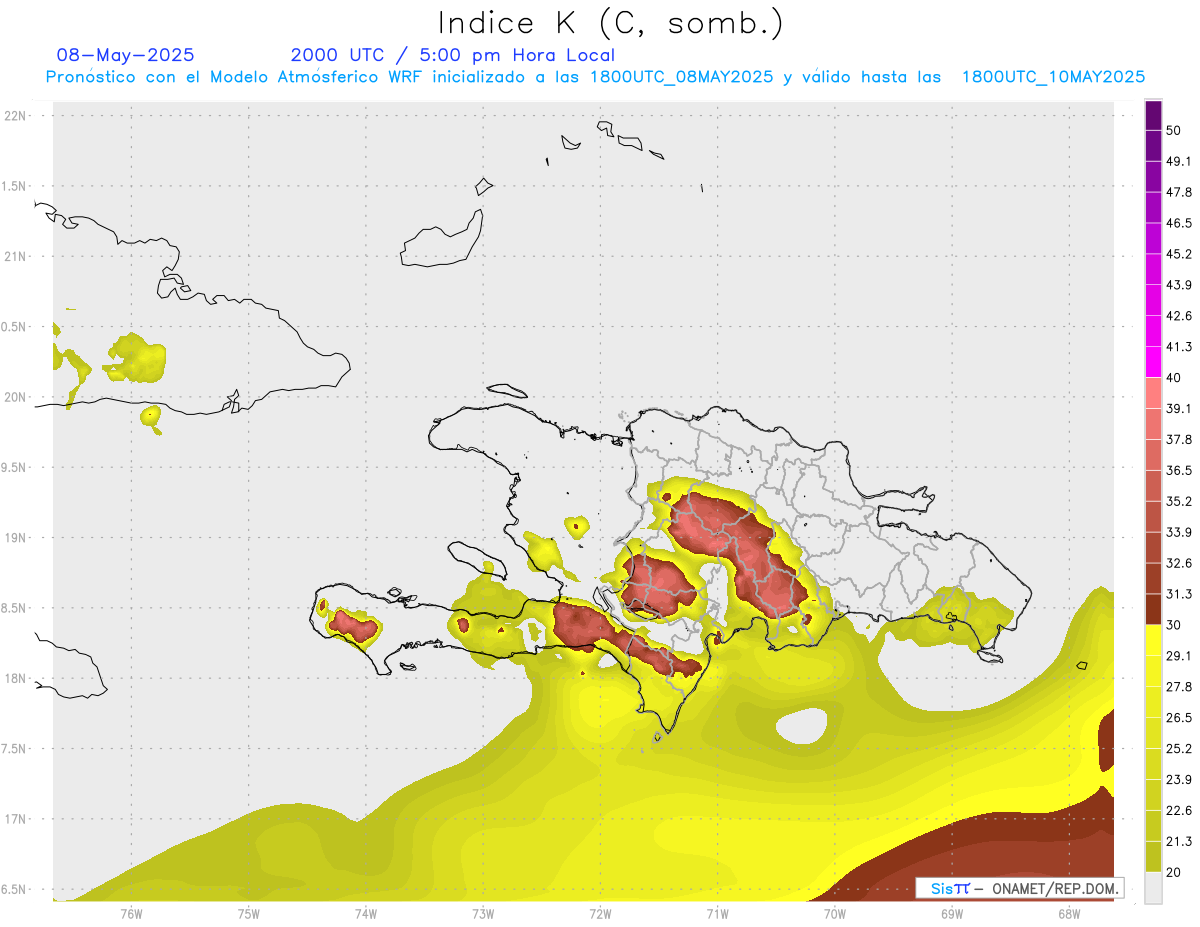Click the legend value '35.2'
1200x927 pixels.
pyautogui.click(x=1178, y=501)
